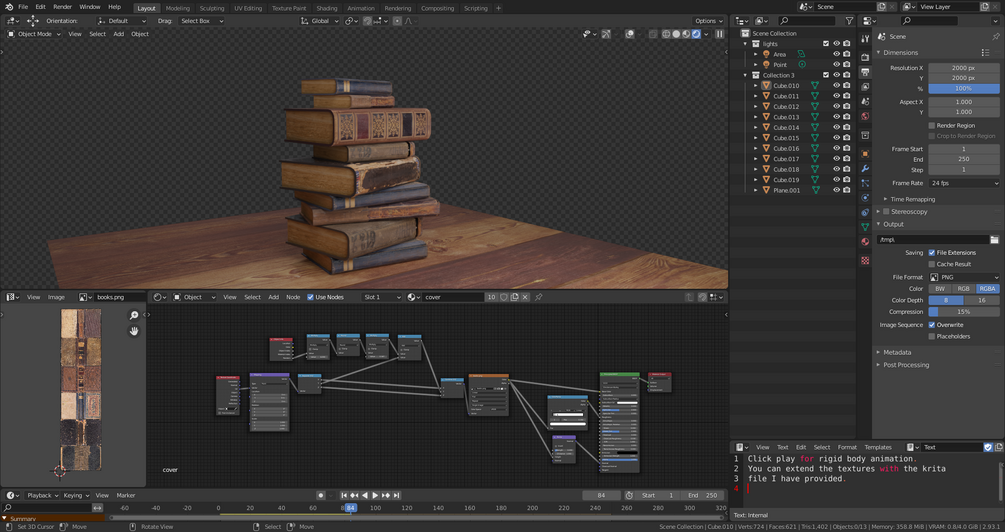Open the Object properties orange square tab

tap(865, 154)
